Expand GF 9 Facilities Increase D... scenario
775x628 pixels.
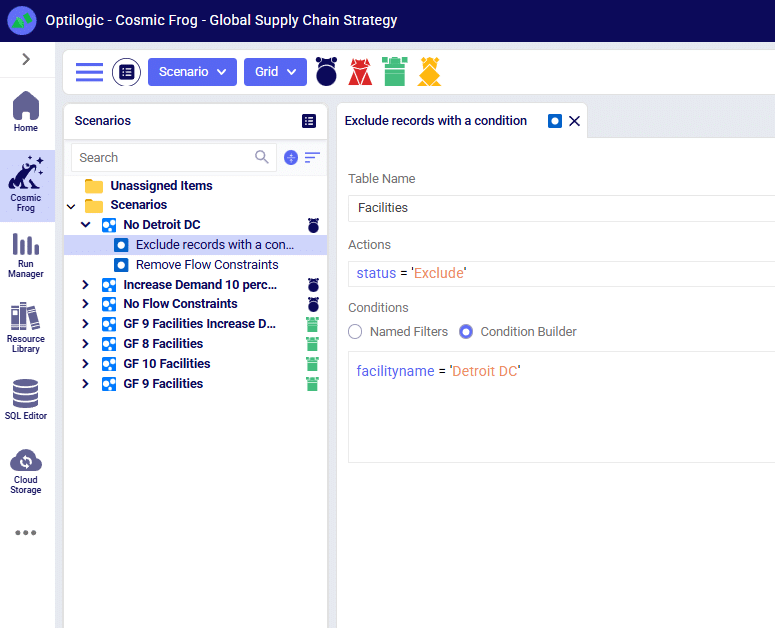tap(85, 324)
